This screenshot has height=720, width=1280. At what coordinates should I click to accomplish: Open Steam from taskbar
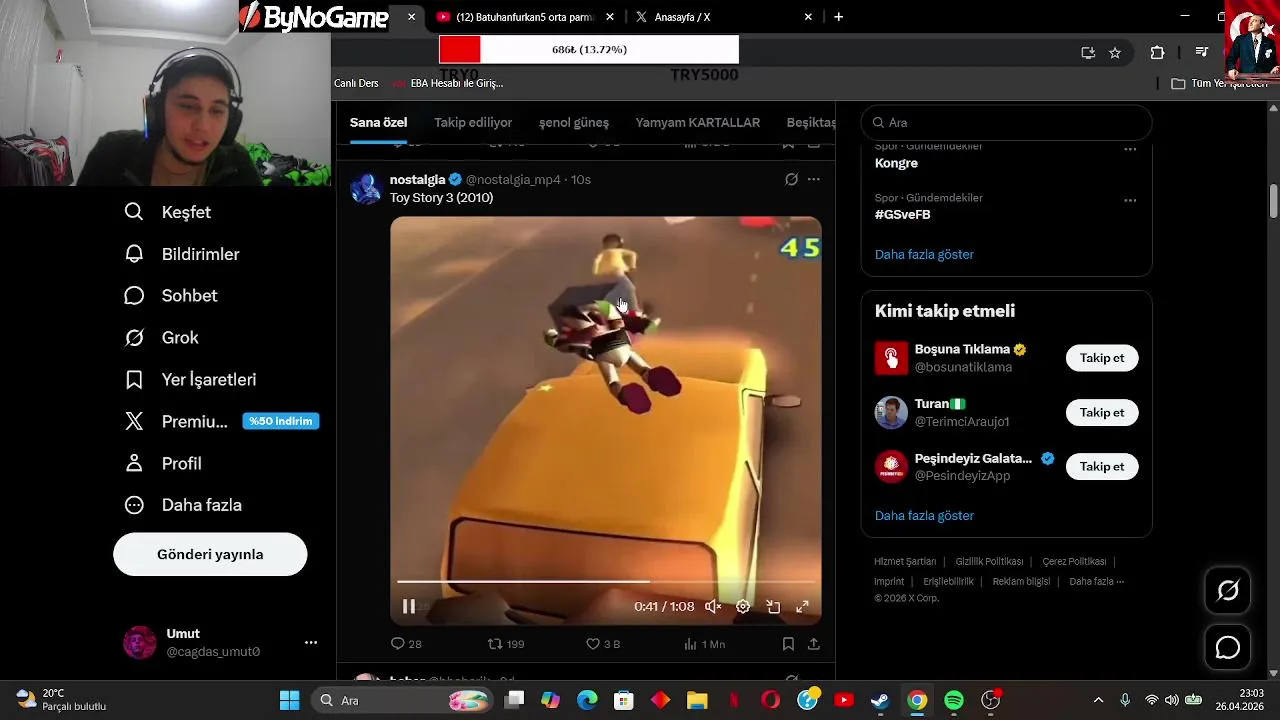coord(880,700)
